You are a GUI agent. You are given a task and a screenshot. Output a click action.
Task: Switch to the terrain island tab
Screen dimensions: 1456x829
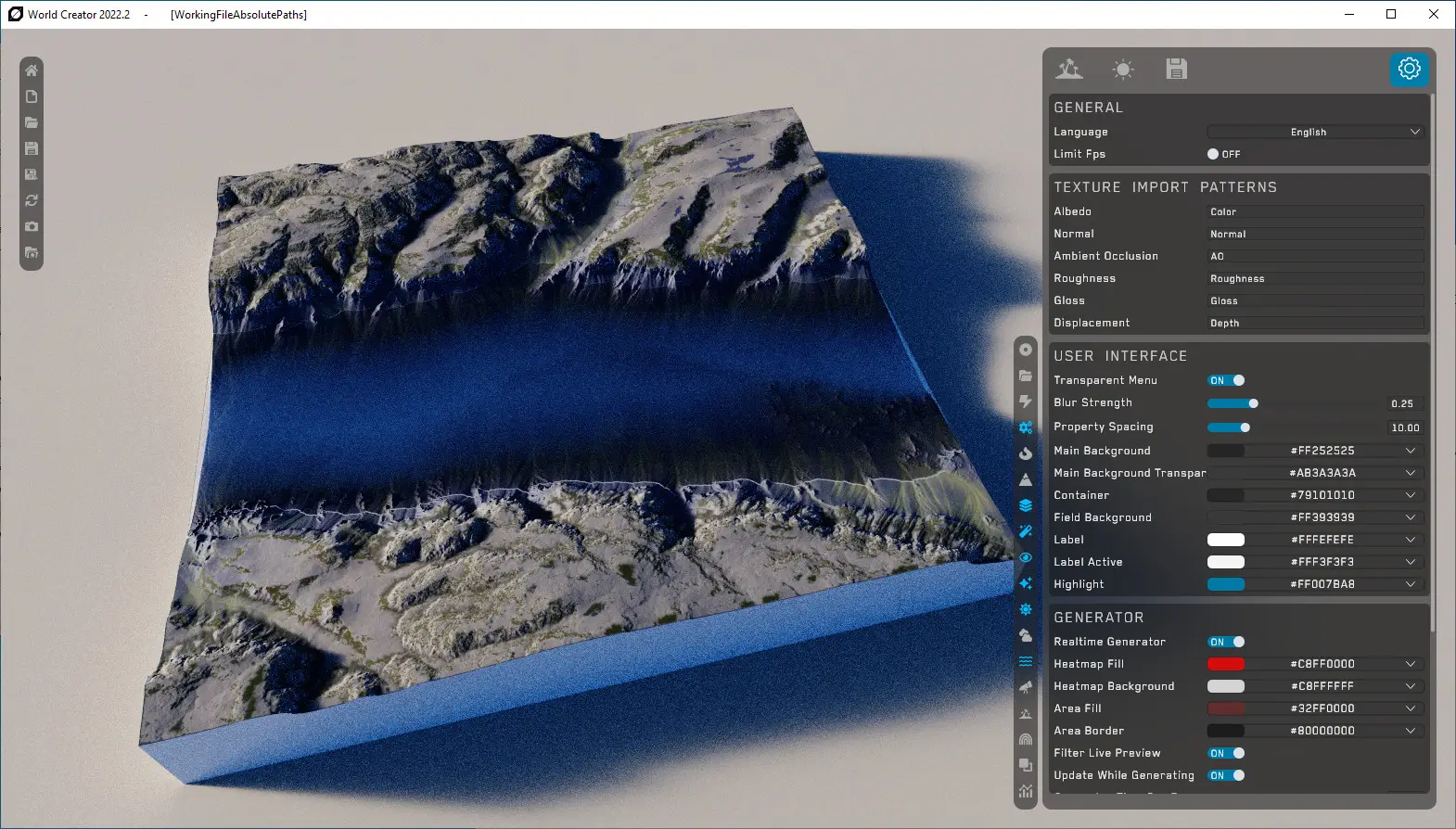pos(1069,69)
